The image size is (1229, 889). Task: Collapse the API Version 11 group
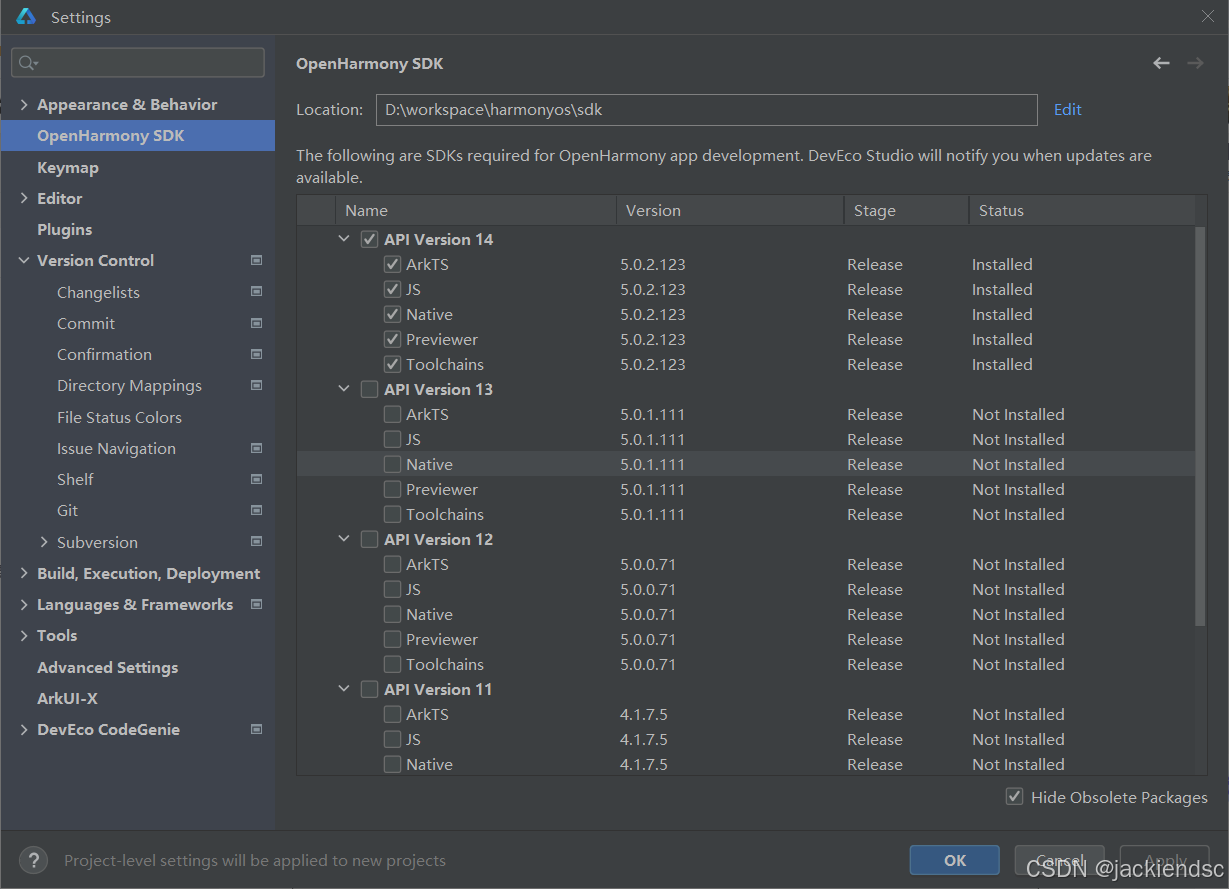coord(344,689)
